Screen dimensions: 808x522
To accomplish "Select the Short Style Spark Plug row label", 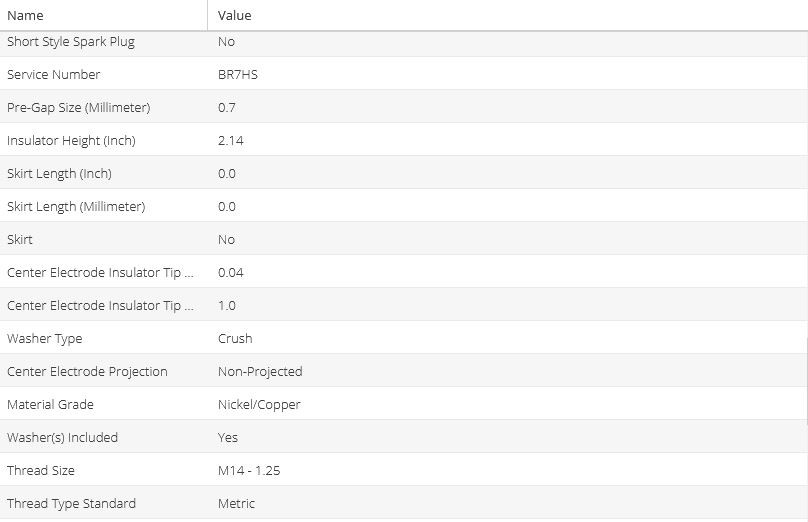I will click(x=71, y=42).
